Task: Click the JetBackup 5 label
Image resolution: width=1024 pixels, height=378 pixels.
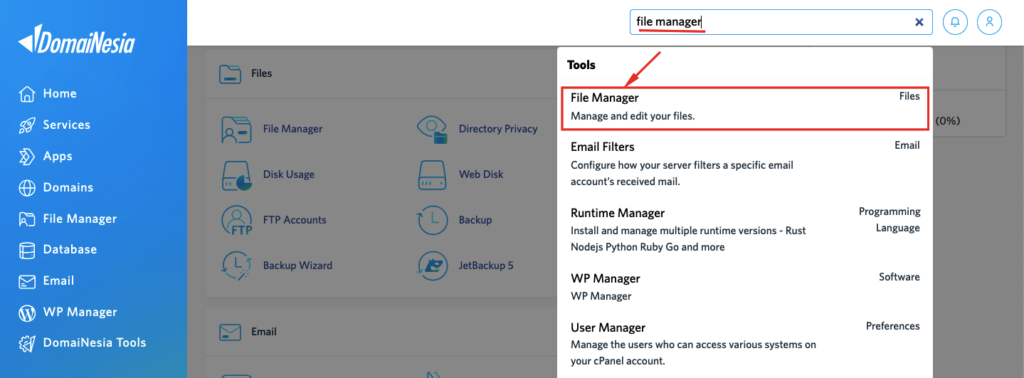Action: [x=487, y=266]
